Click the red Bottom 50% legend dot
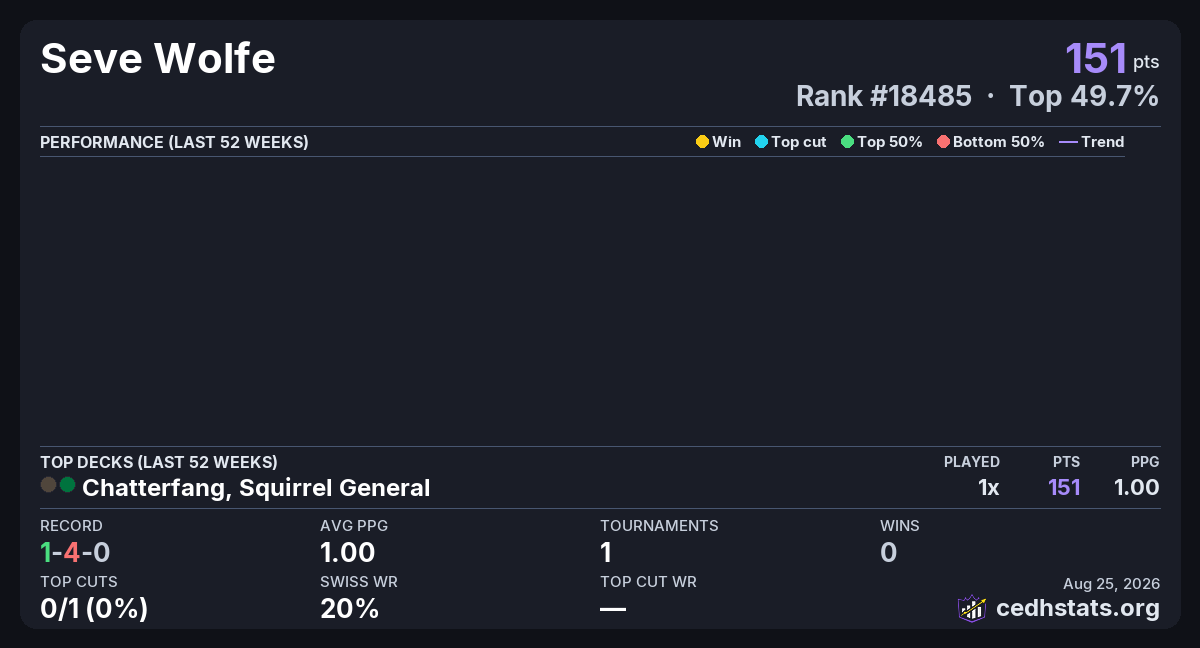The image size is (1200, 648). (943, 142)
